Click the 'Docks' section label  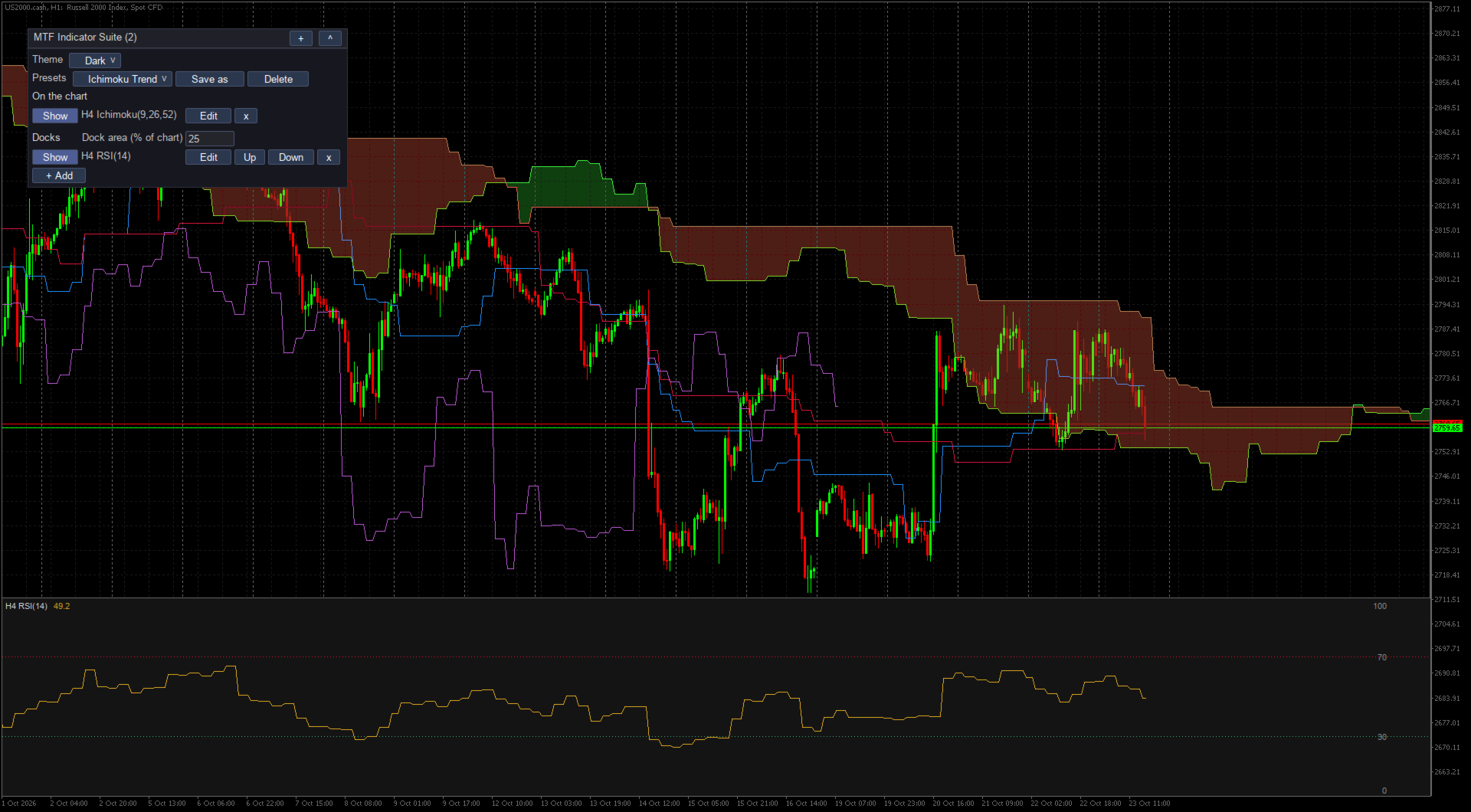pos(46,138)
